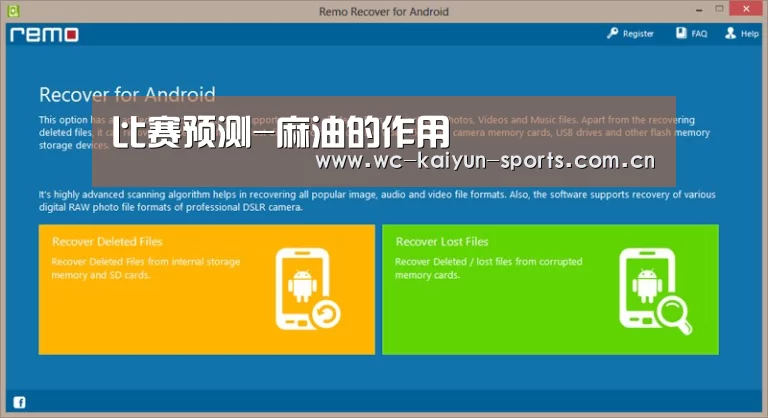Click the "Recover for Android" heading
The height and width of the screenshot is (418, 768).
point(127,95)
